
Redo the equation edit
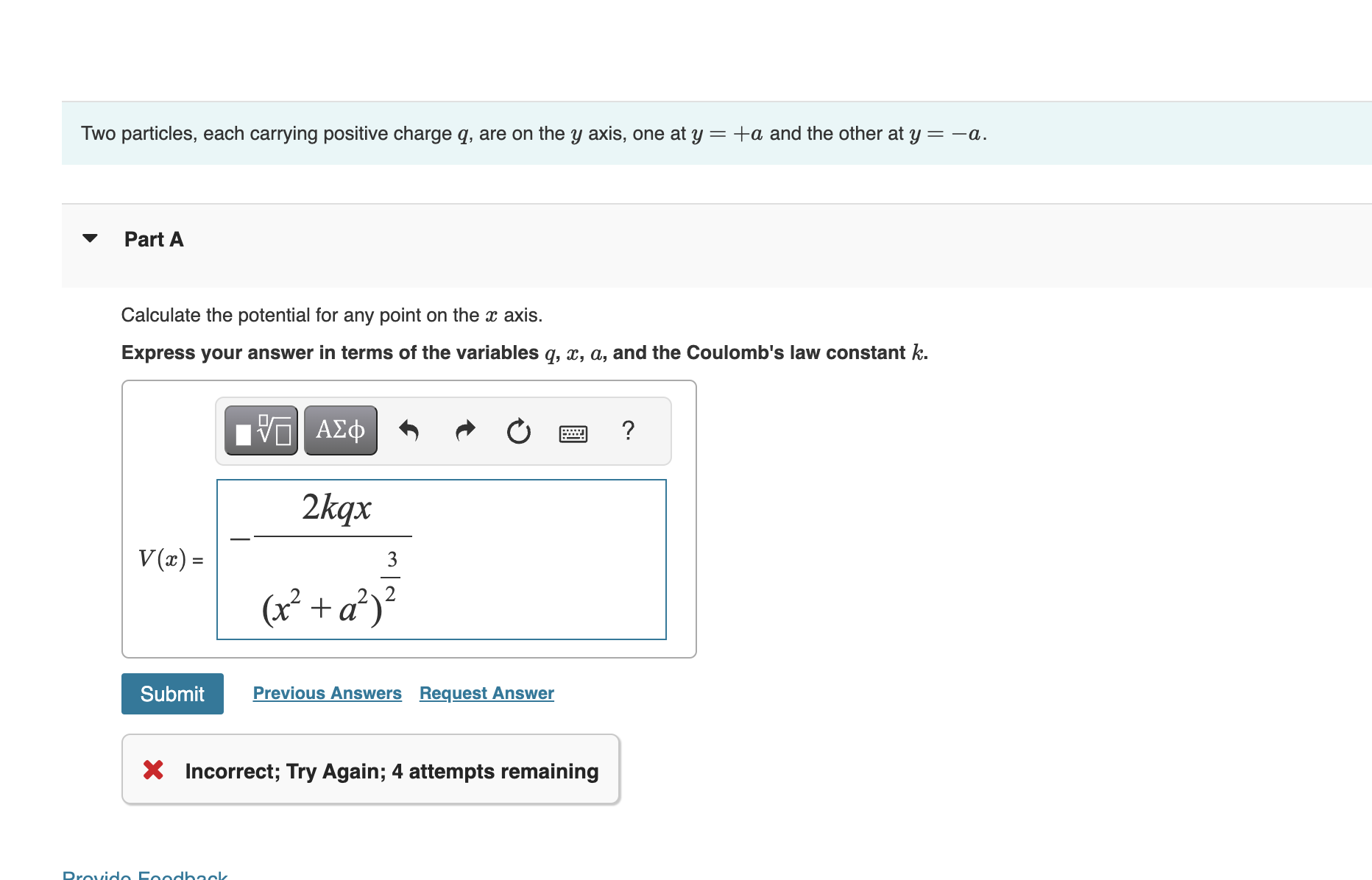point(464,431)
